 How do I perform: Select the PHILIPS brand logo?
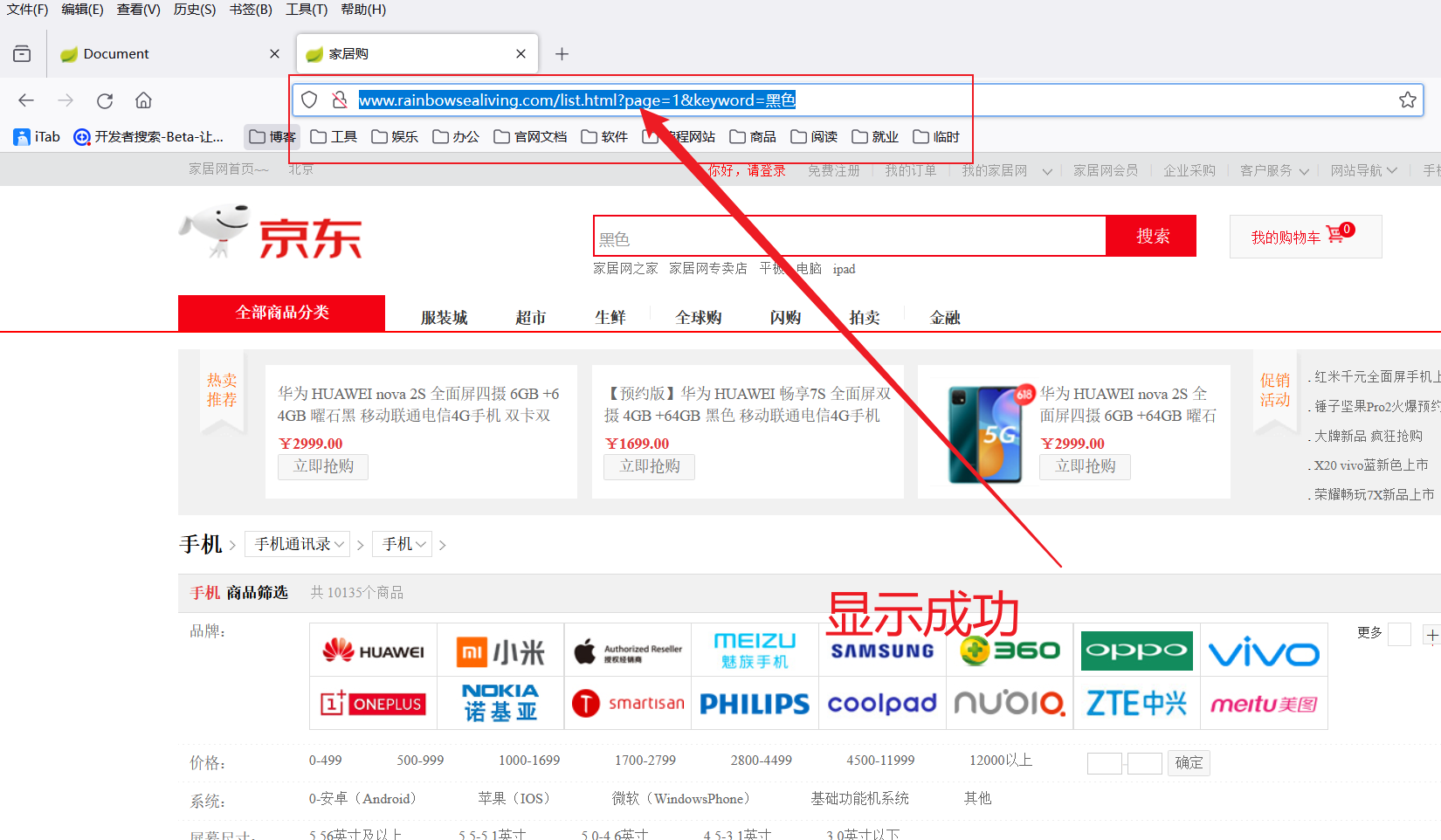(x=755, y=704)
